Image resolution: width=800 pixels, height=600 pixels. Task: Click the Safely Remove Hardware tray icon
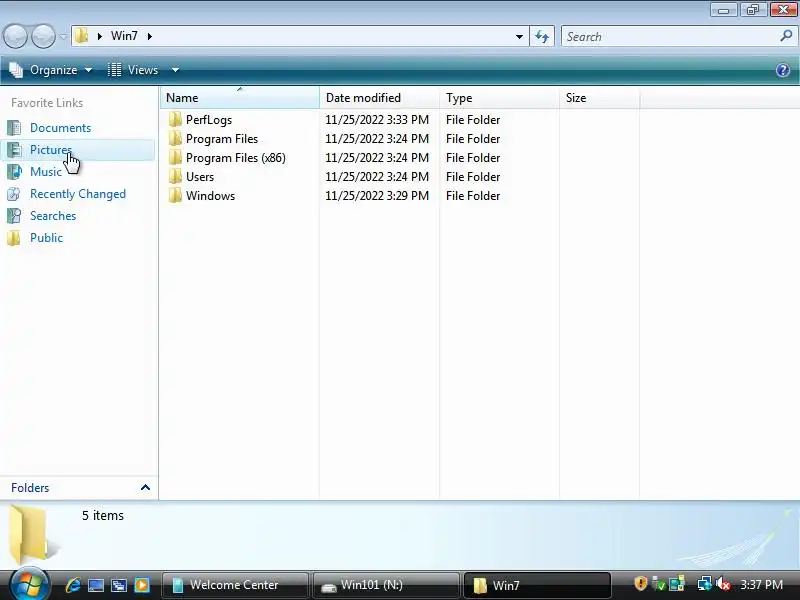pyautogui.click(x=659, y=583)
